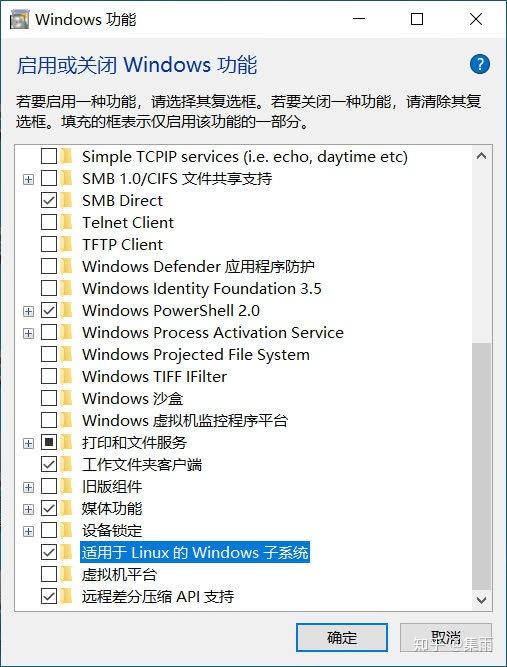Confirm changes with the 确定 button
507x667 pixels.
[x=342, y=637]
